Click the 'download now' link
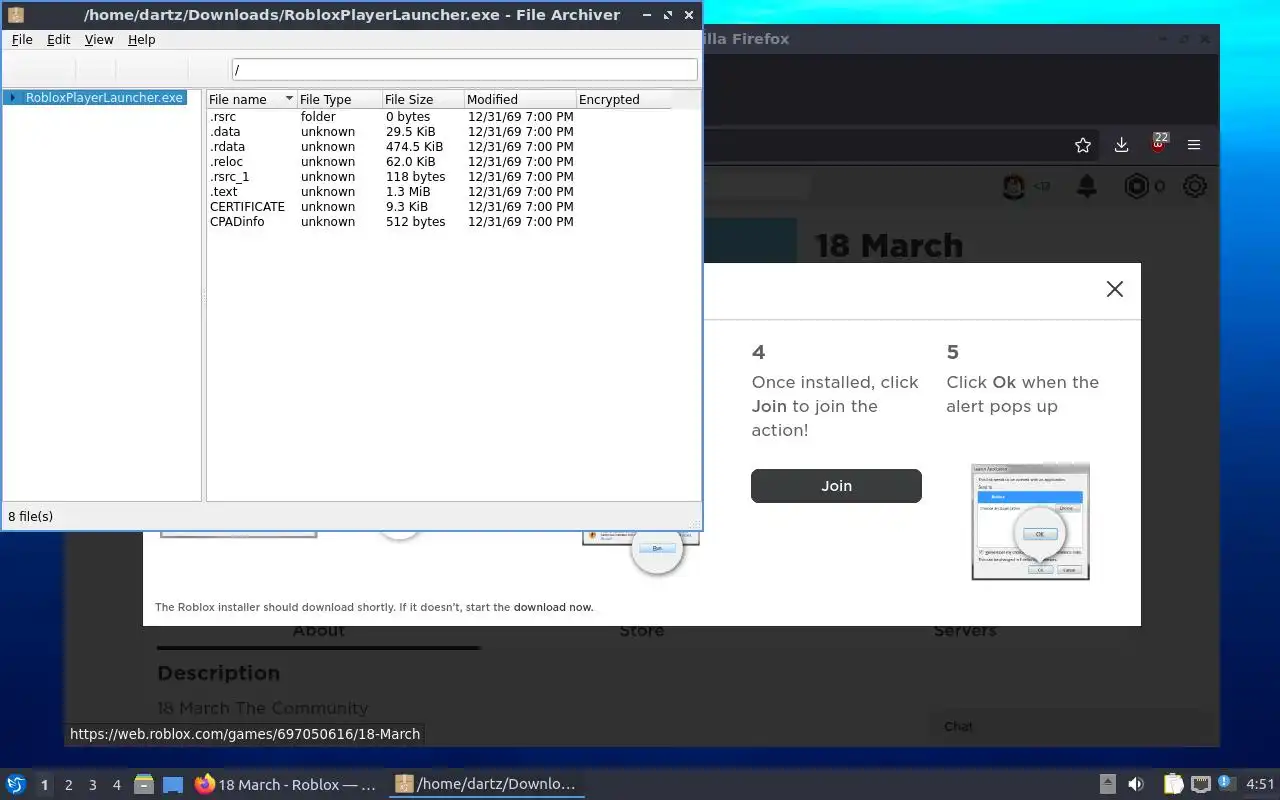1280x800 pixels. 553,607
